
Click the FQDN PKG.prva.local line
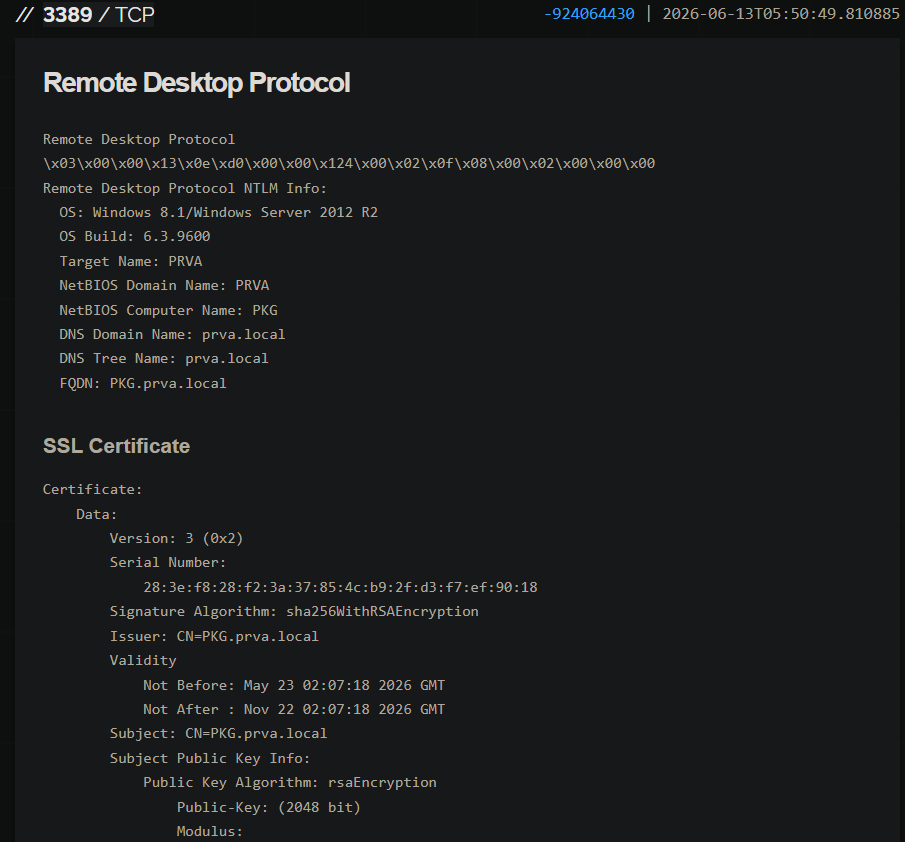[x=143, y=384]
